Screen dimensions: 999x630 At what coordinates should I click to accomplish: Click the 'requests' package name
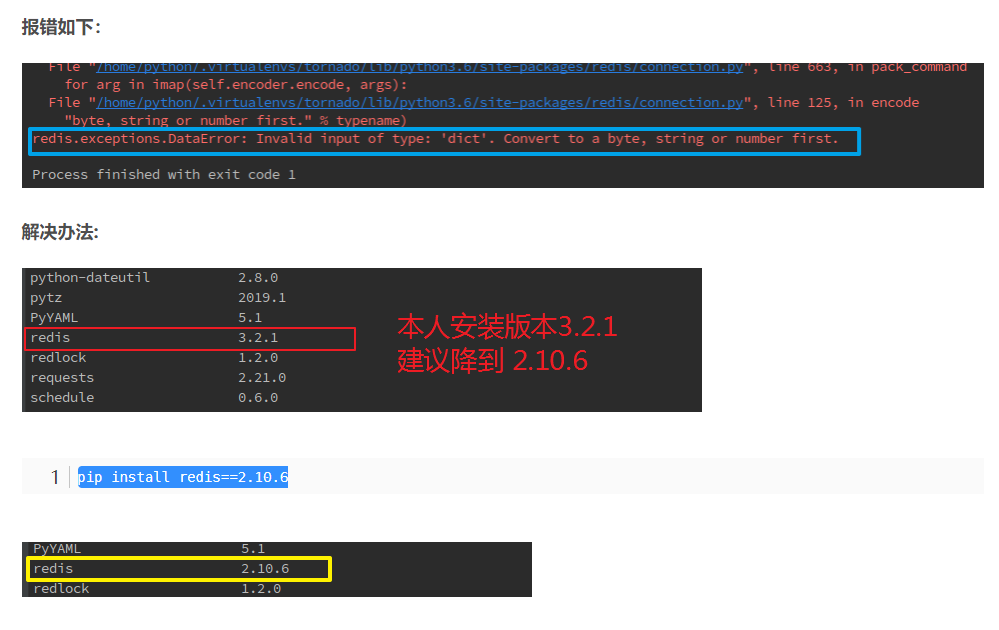point(62,378)
